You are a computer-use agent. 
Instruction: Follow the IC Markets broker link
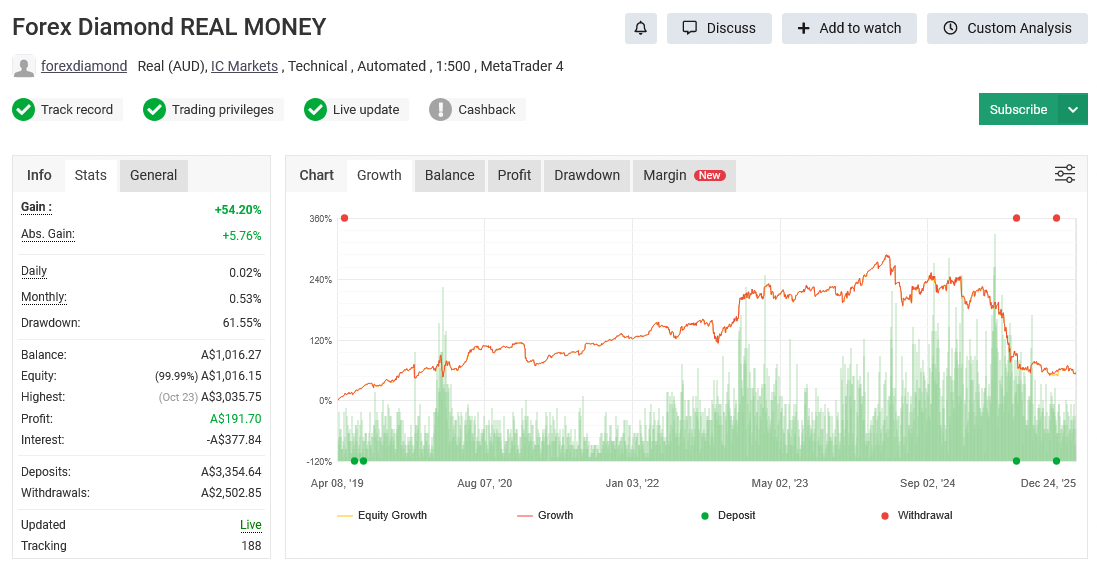pos(244,66)
